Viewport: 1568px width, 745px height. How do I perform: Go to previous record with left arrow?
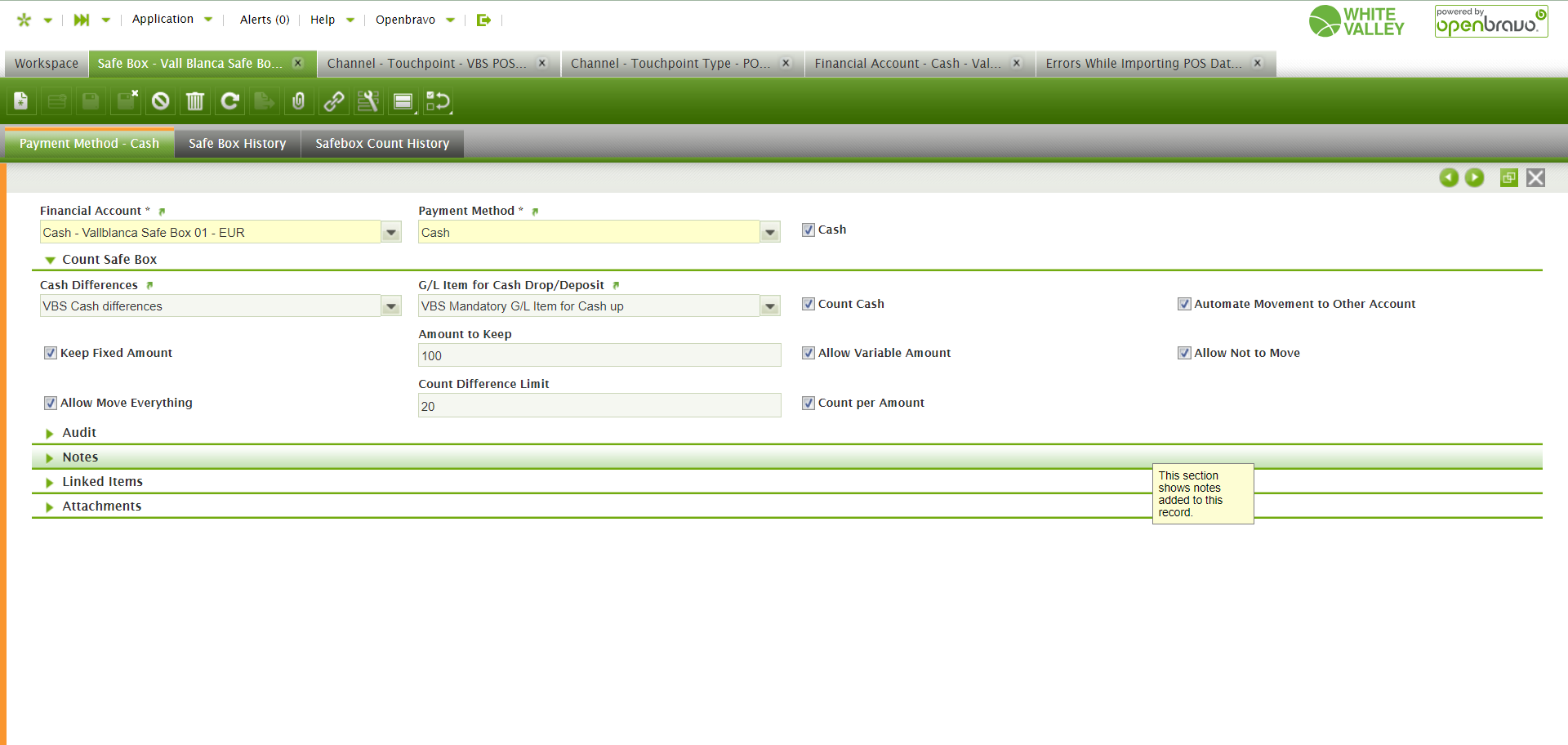(x=1449, y=177)
